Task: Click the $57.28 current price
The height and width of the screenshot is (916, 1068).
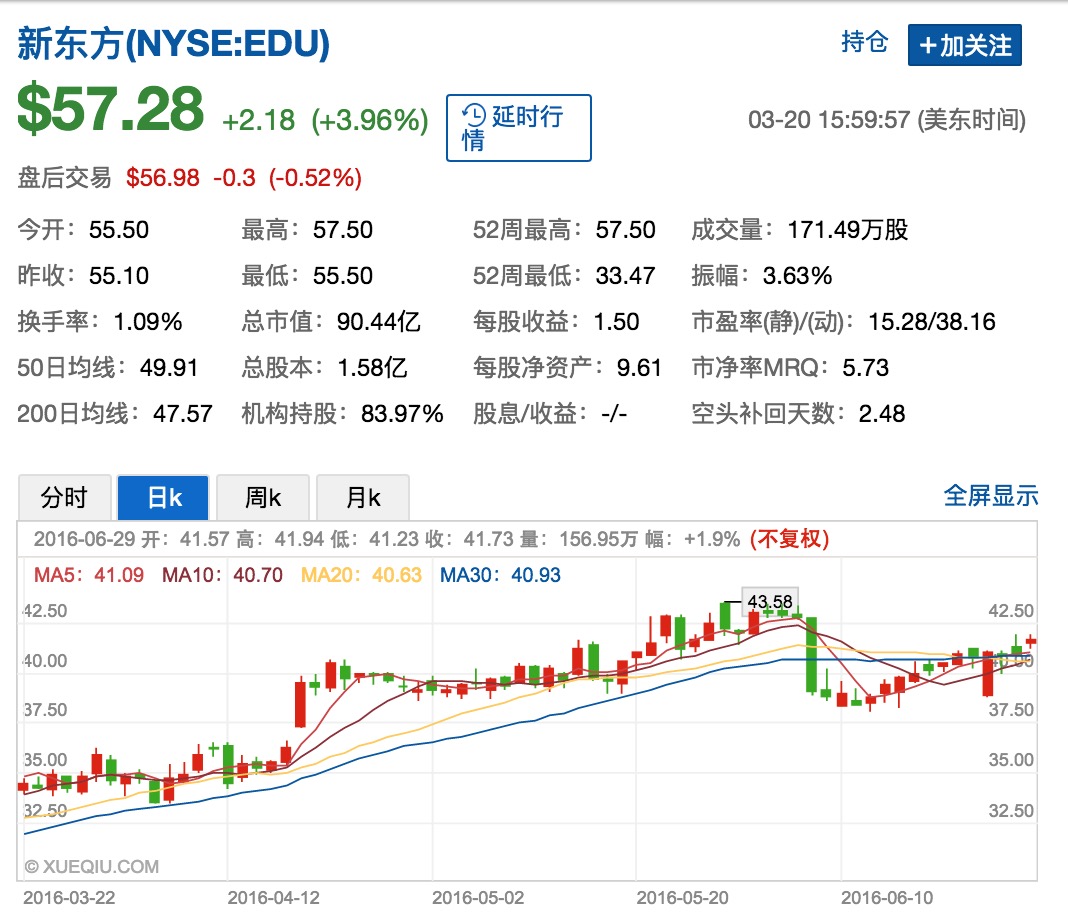Action: [x=111, y=109]
